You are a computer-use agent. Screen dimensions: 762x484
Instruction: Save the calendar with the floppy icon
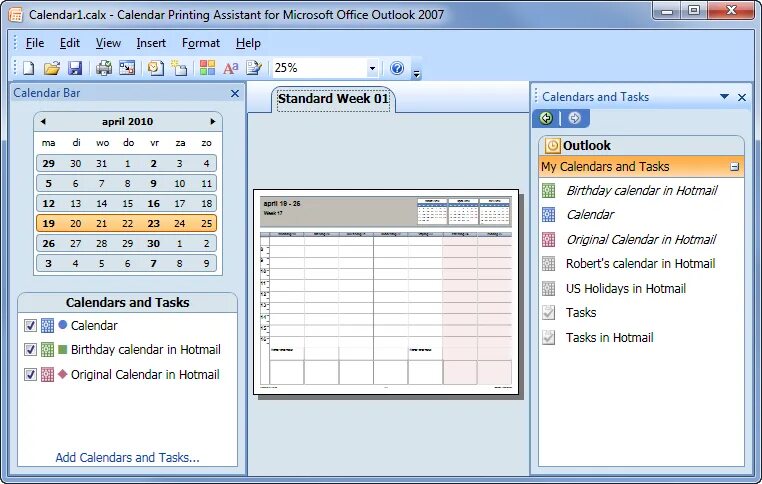point(75,68)
